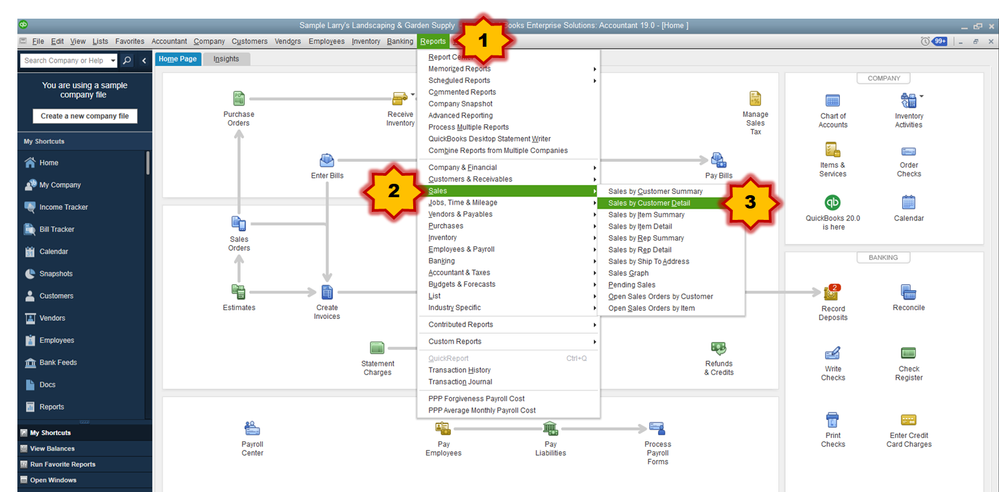Open Enter Bills icon
The width and height of the screenshot is (999, 492).
pos(327,160)
